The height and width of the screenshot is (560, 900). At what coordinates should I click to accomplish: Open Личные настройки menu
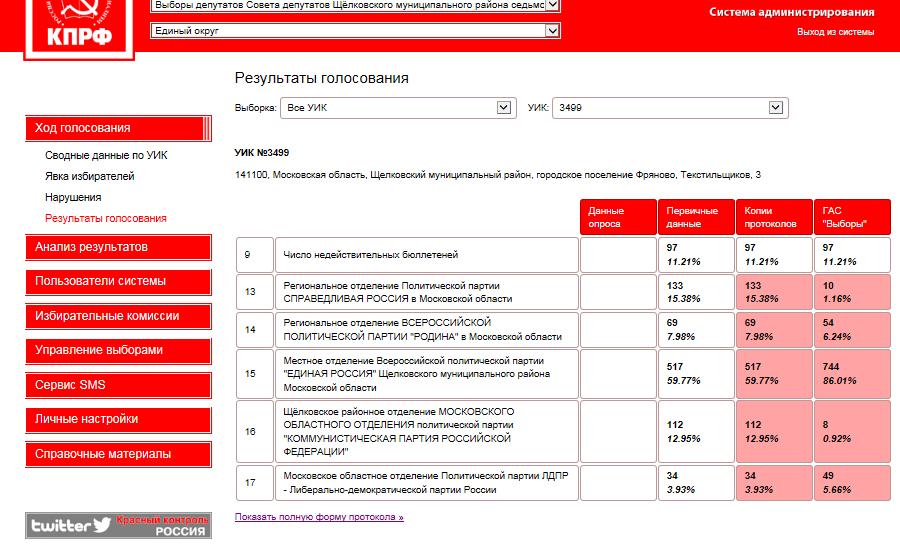118,419
